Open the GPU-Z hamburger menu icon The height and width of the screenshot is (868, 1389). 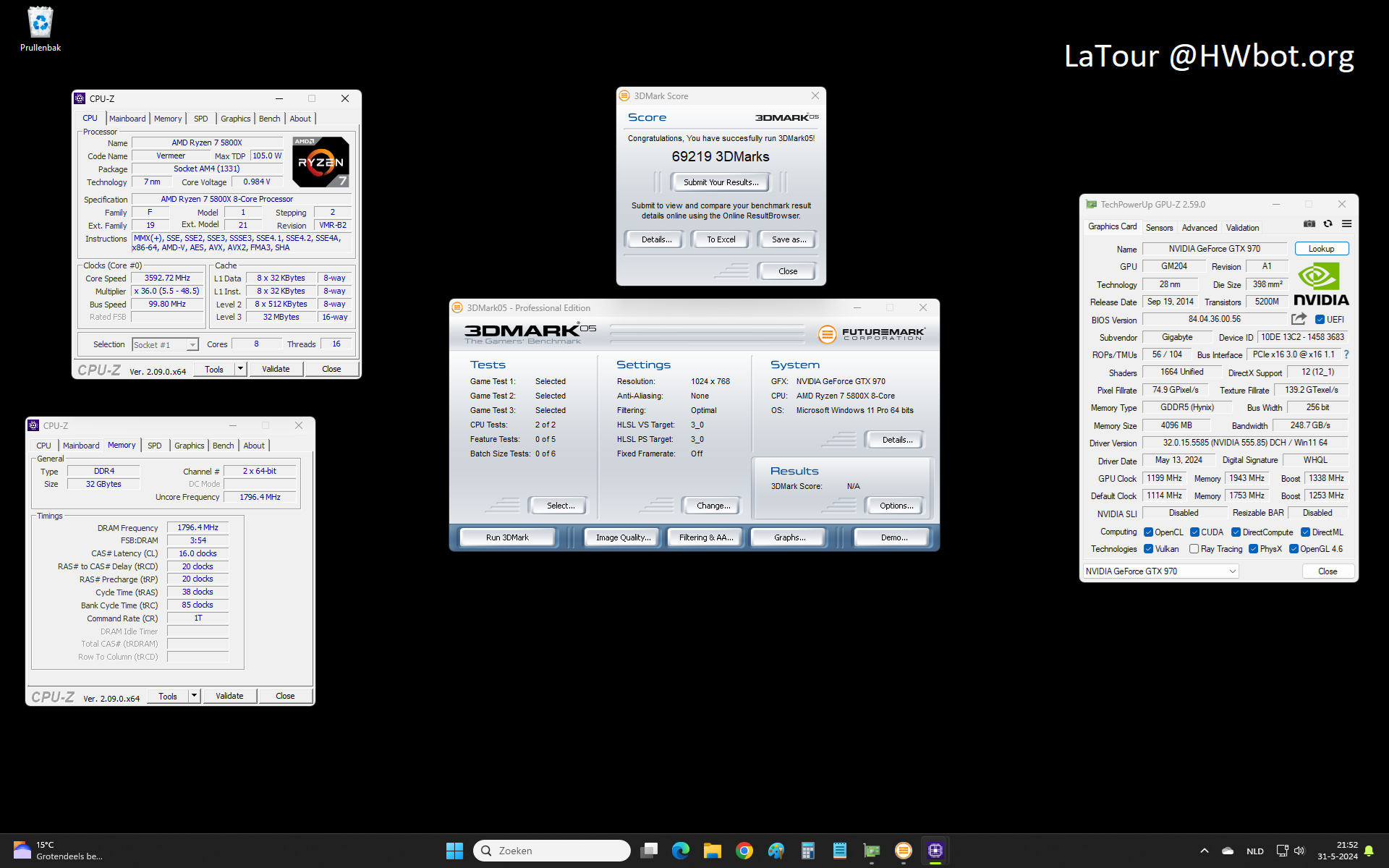click(1346, 224)
